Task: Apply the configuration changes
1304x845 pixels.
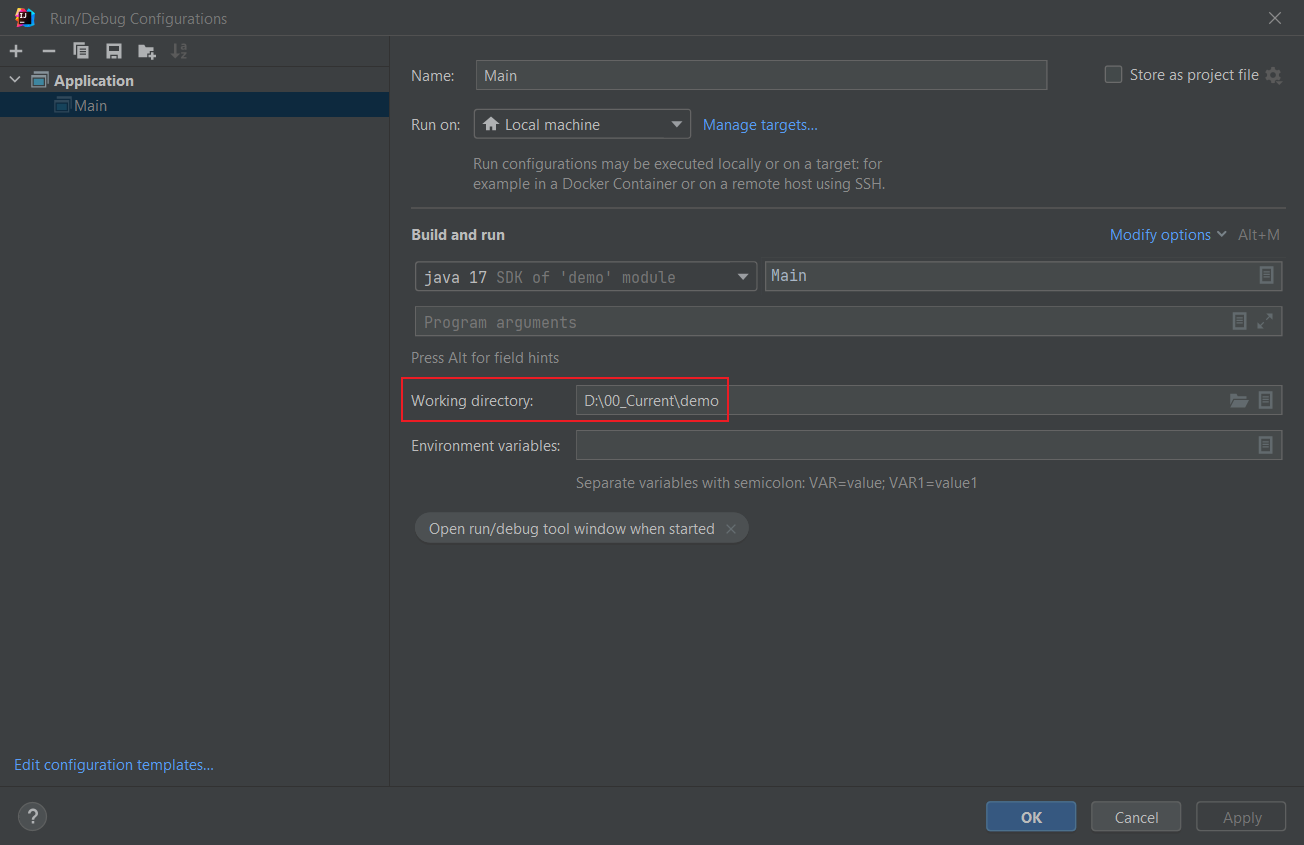Action: click(x=1240, y=816)
